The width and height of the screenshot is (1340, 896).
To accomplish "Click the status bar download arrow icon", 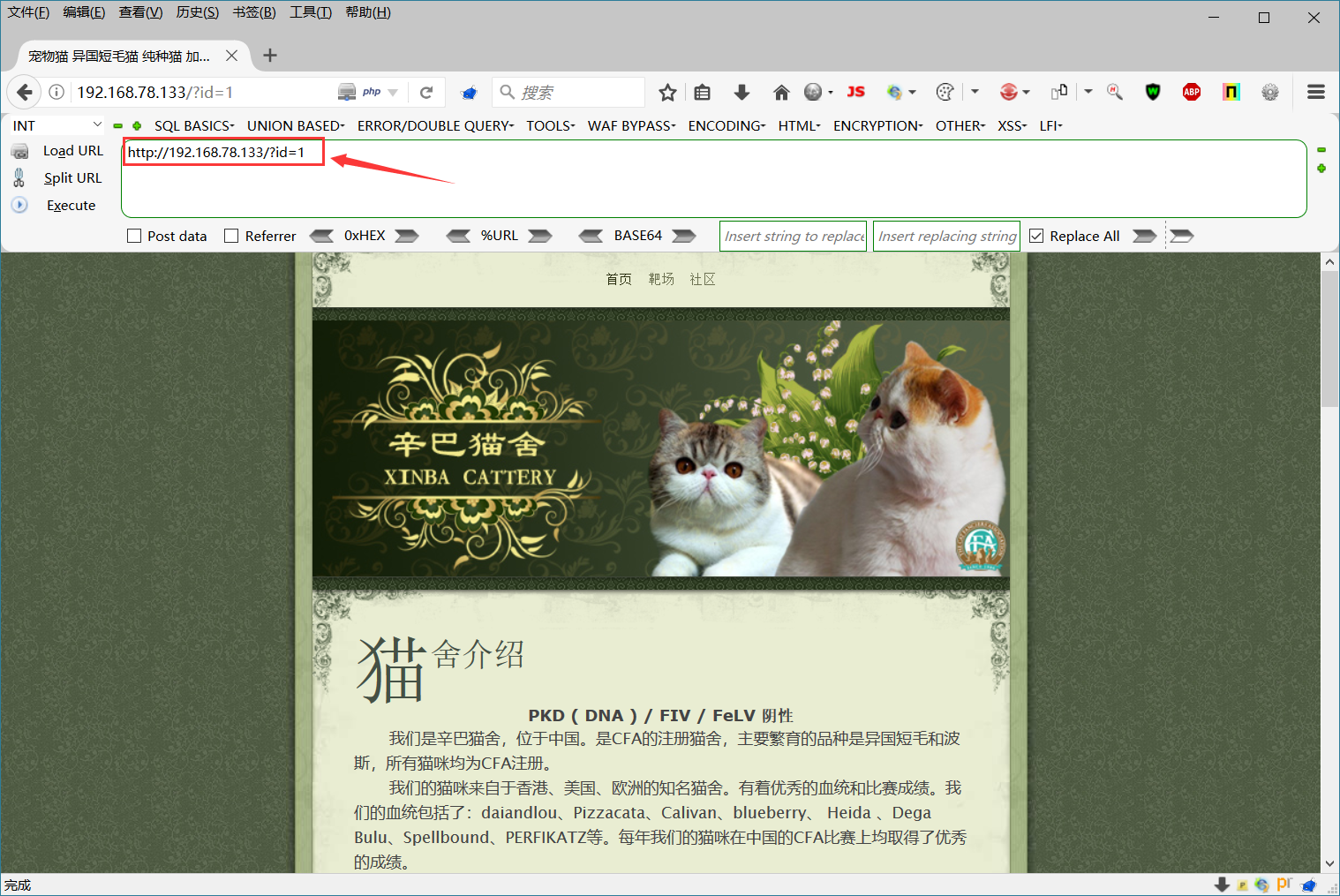I will [1223, 885].
